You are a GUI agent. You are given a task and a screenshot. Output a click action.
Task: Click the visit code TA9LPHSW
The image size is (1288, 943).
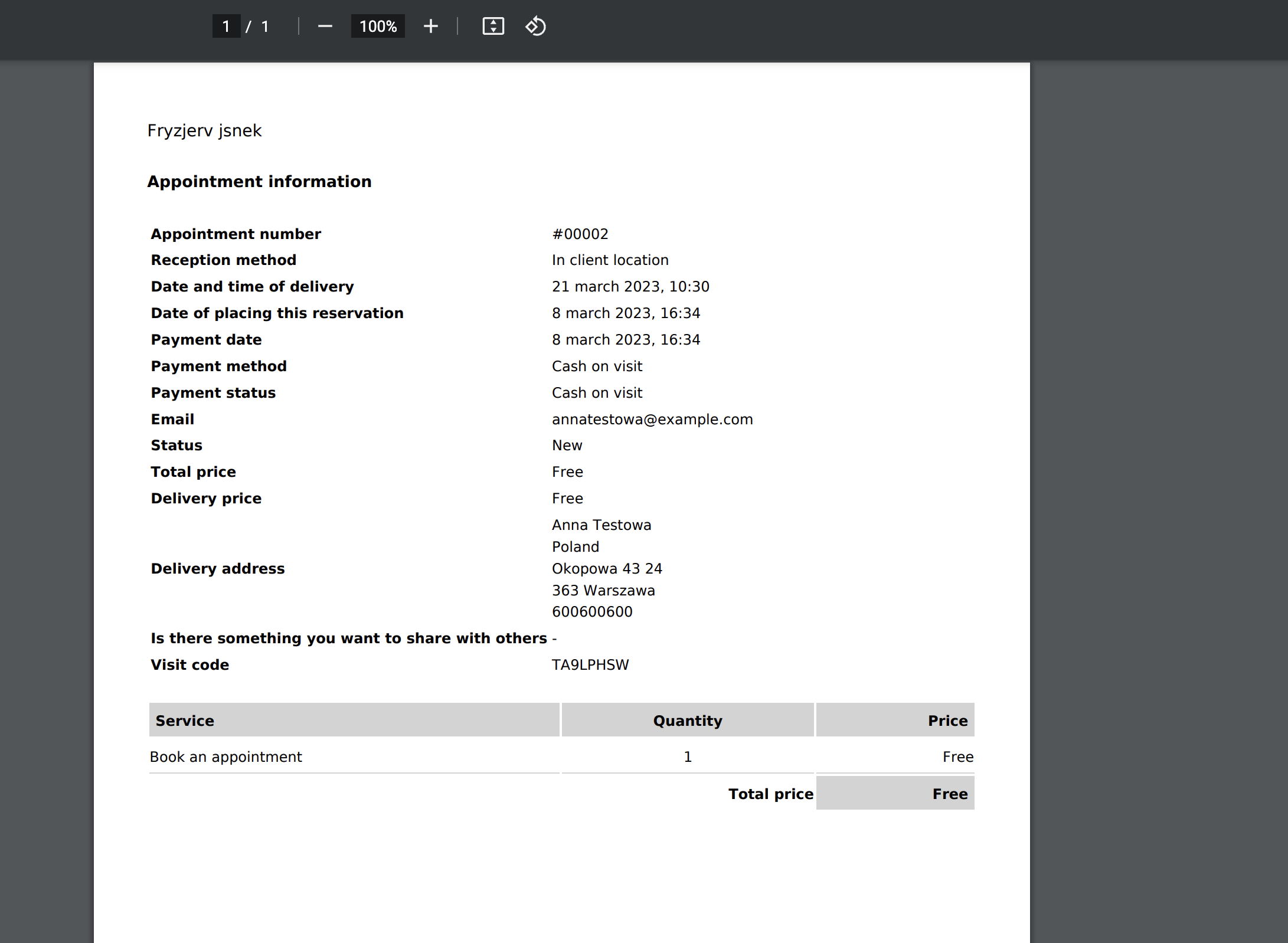[590, 665]
